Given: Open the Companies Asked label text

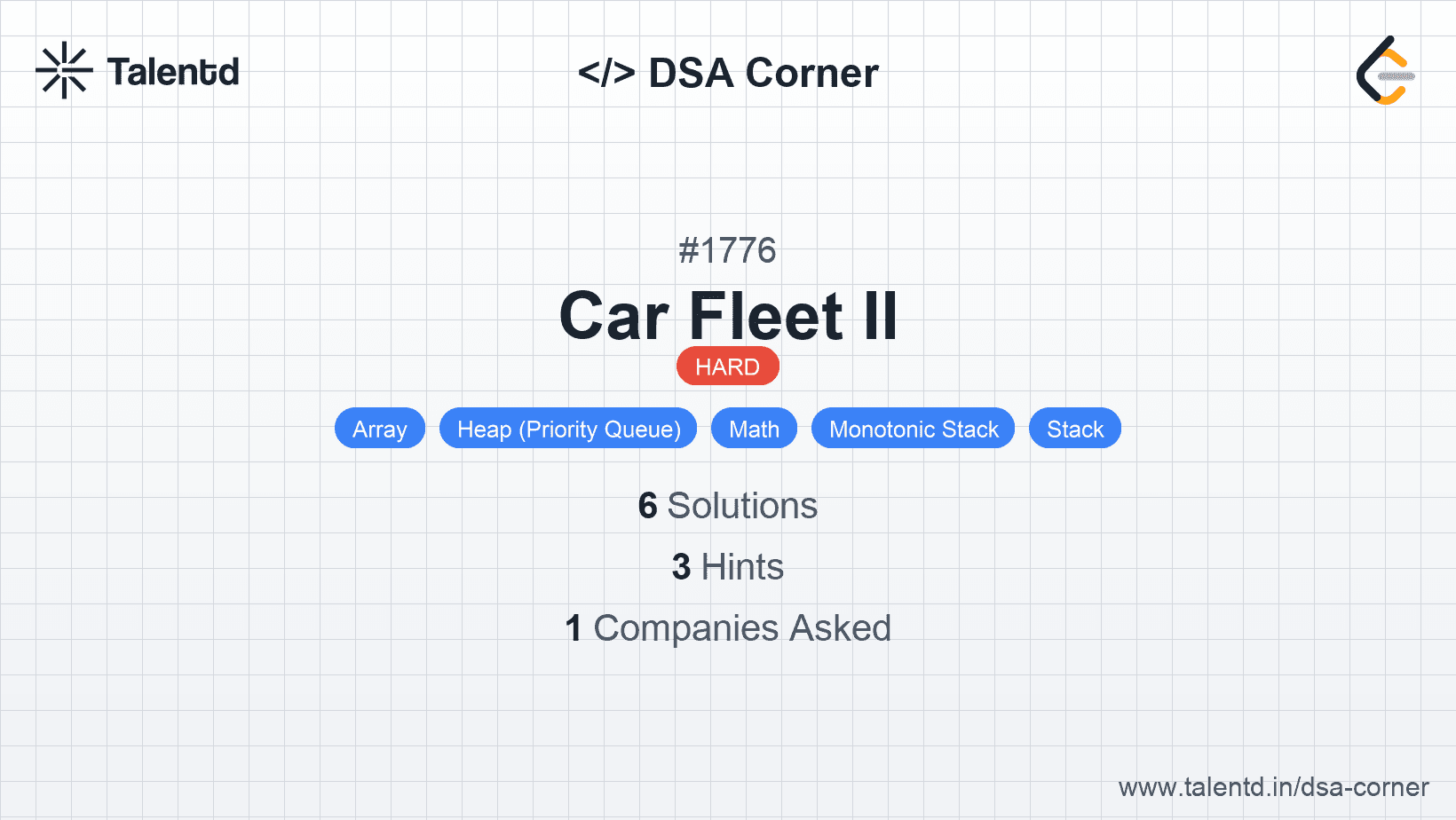Looking at the screenshot, I should 742,628.
